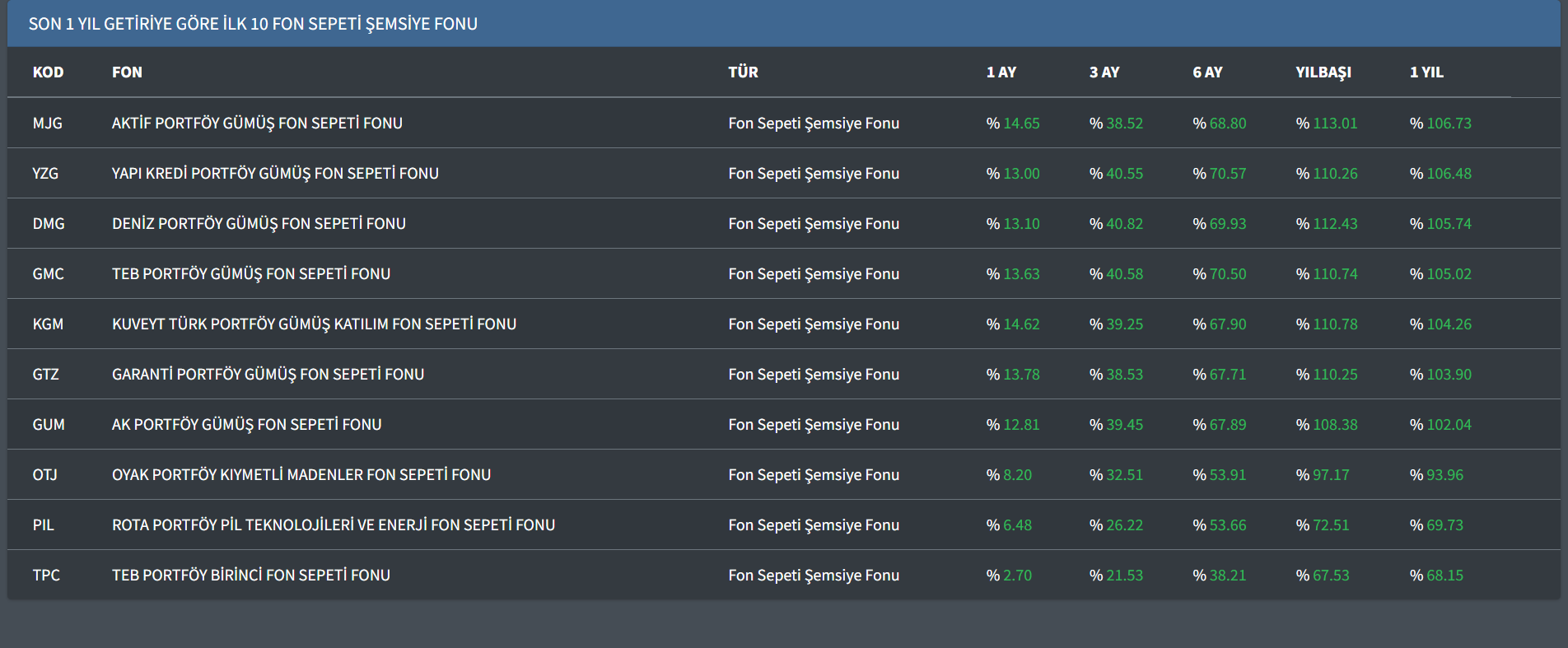Open YAPI KREDİ PORTFÖY GÜMÜŞ fund row
Viewport: 1568px width, 648px height.
(x=275, y=174)
